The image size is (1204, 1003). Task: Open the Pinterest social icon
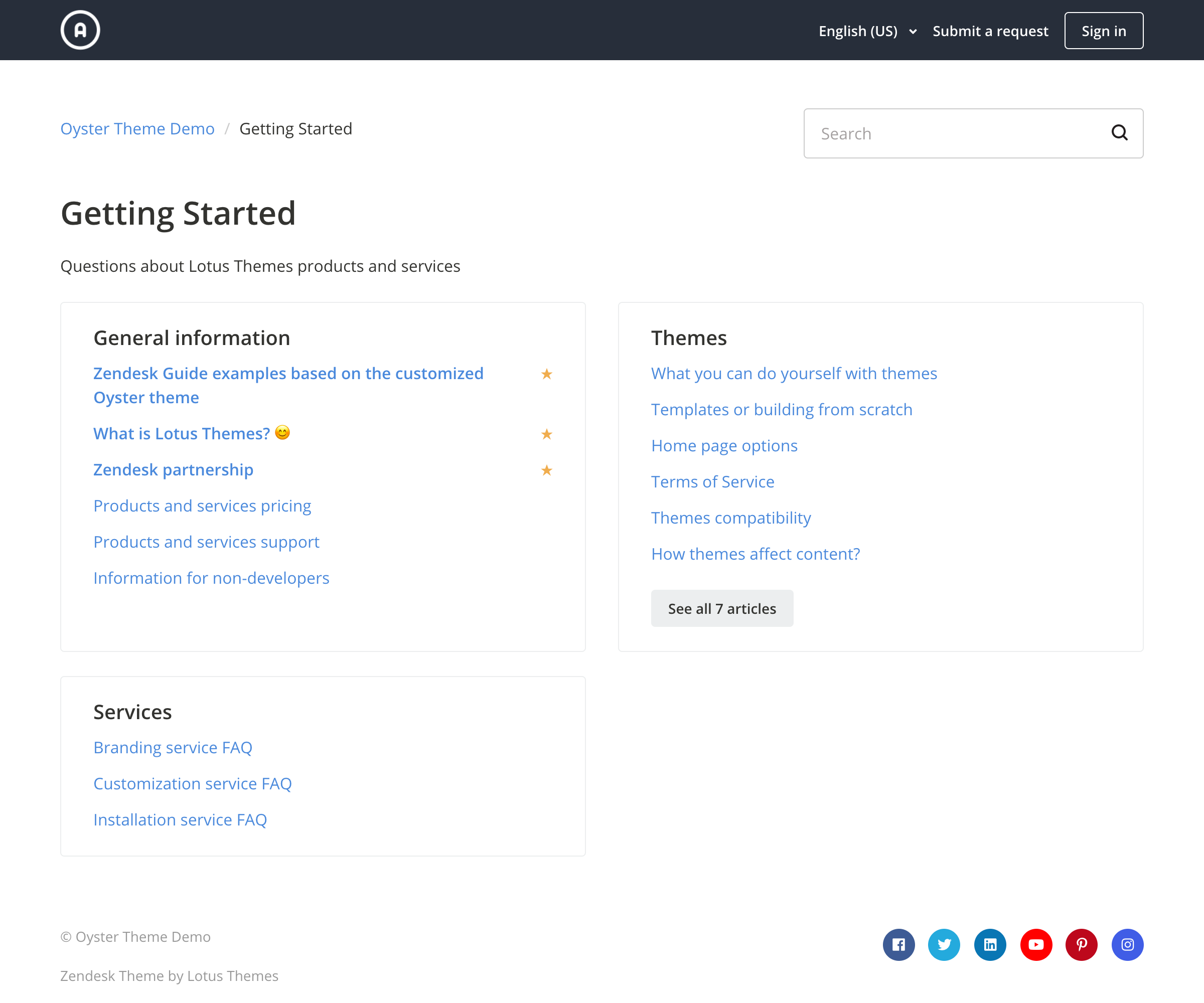coord(1081,944)
